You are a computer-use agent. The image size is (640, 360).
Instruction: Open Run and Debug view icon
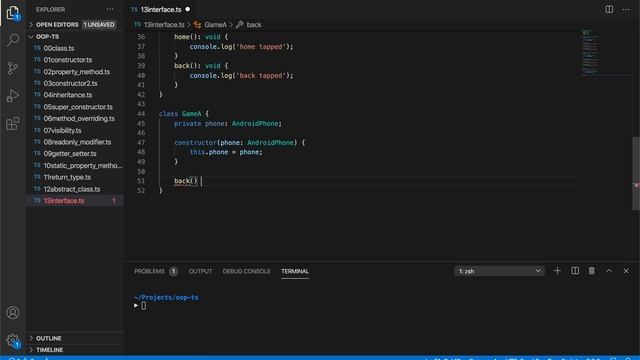[x=13, y=96]
